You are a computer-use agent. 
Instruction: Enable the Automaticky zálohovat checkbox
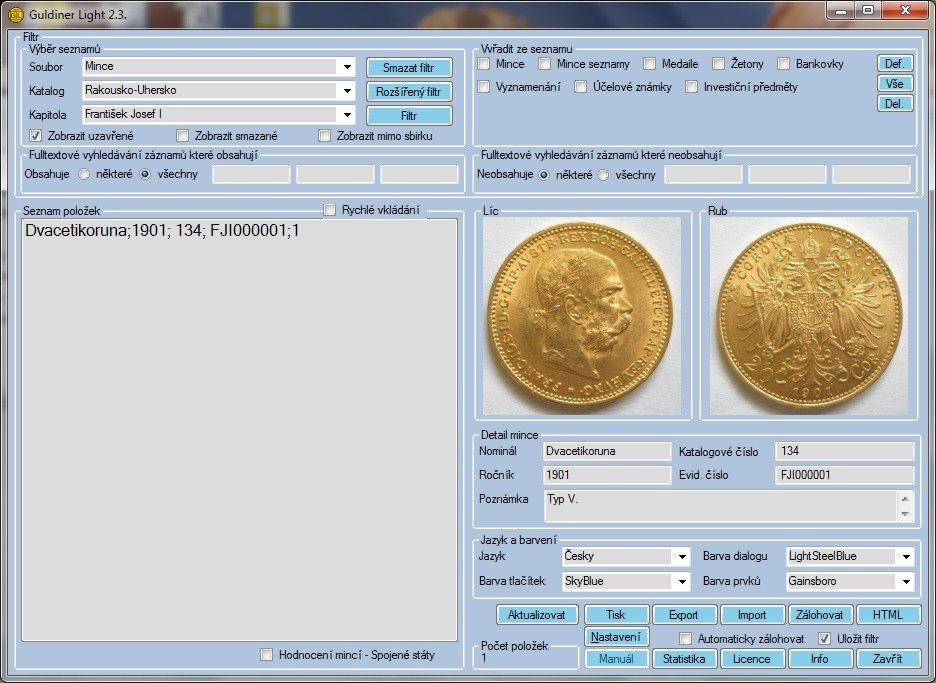pyautogui.click(x=686, y=639)
